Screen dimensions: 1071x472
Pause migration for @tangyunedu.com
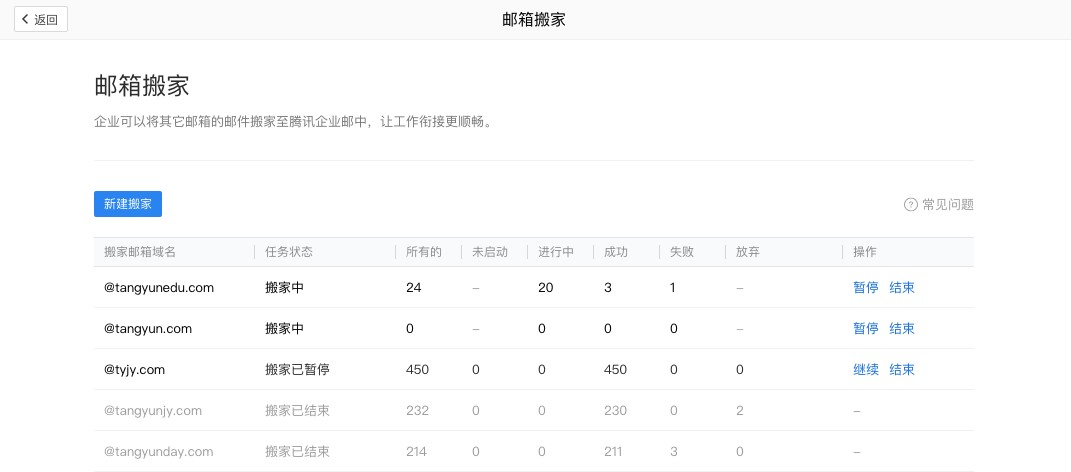tap(866, 287)
